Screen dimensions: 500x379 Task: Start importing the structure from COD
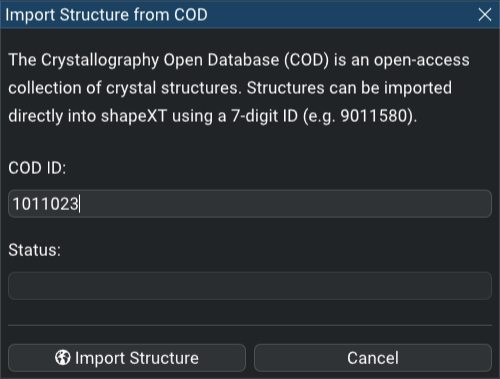pyautogui.click(x=127, y=358)
